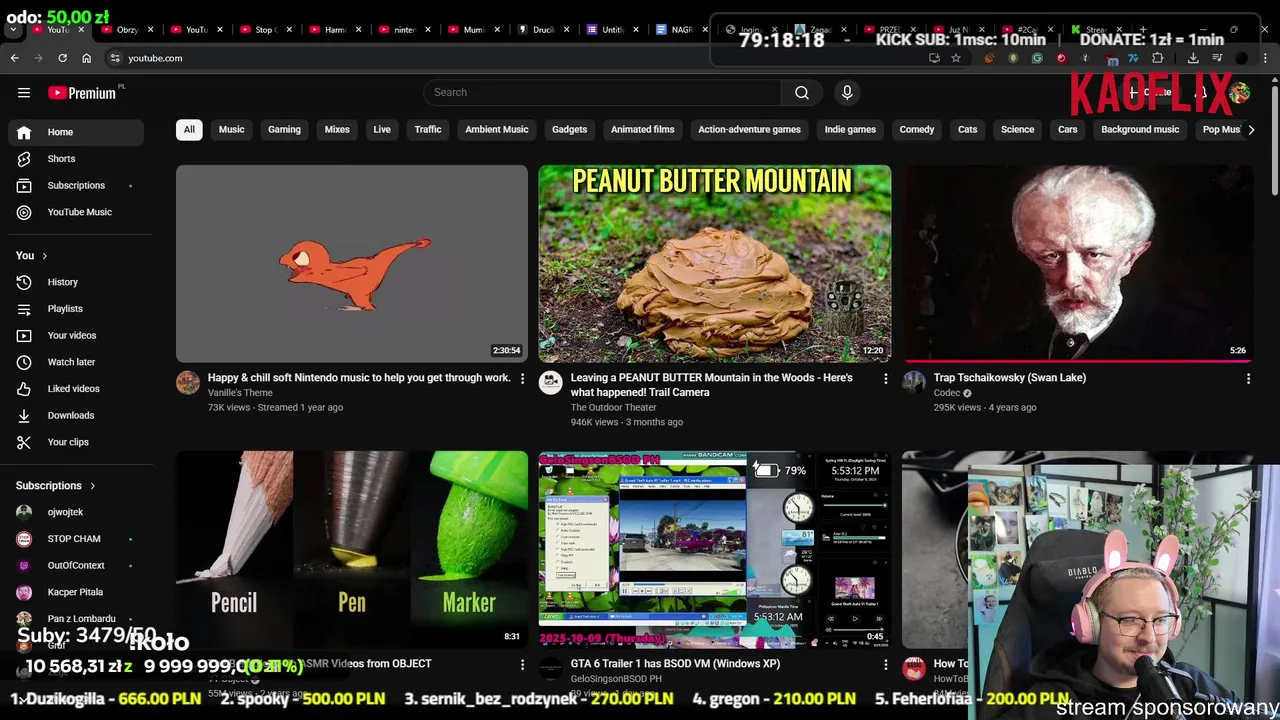Select the Animated films filter chip
This screenshot has height=720, width=1280.
pos(643,129)
